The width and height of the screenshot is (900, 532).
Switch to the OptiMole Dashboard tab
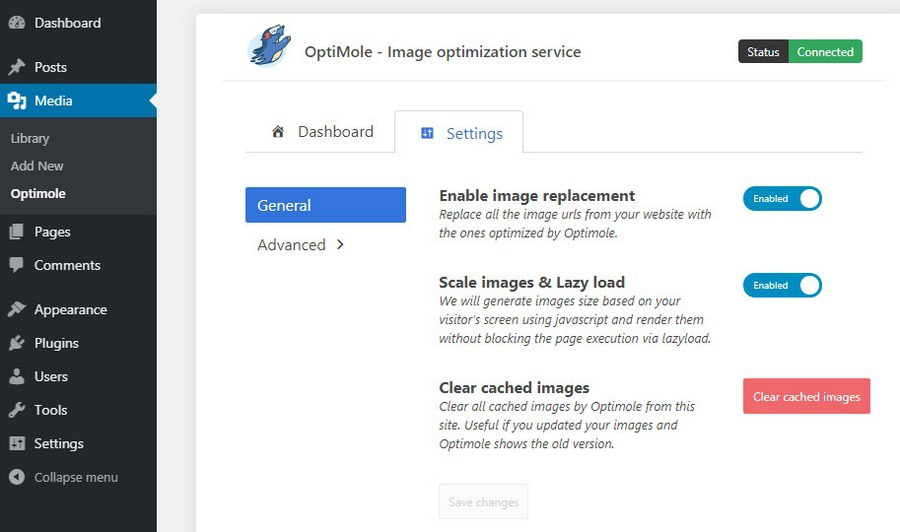coord(322,132)
